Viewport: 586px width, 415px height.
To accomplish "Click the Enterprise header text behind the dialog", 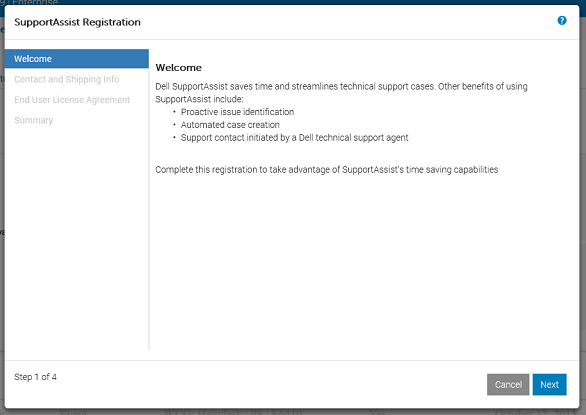I will [x=35, y=3].
